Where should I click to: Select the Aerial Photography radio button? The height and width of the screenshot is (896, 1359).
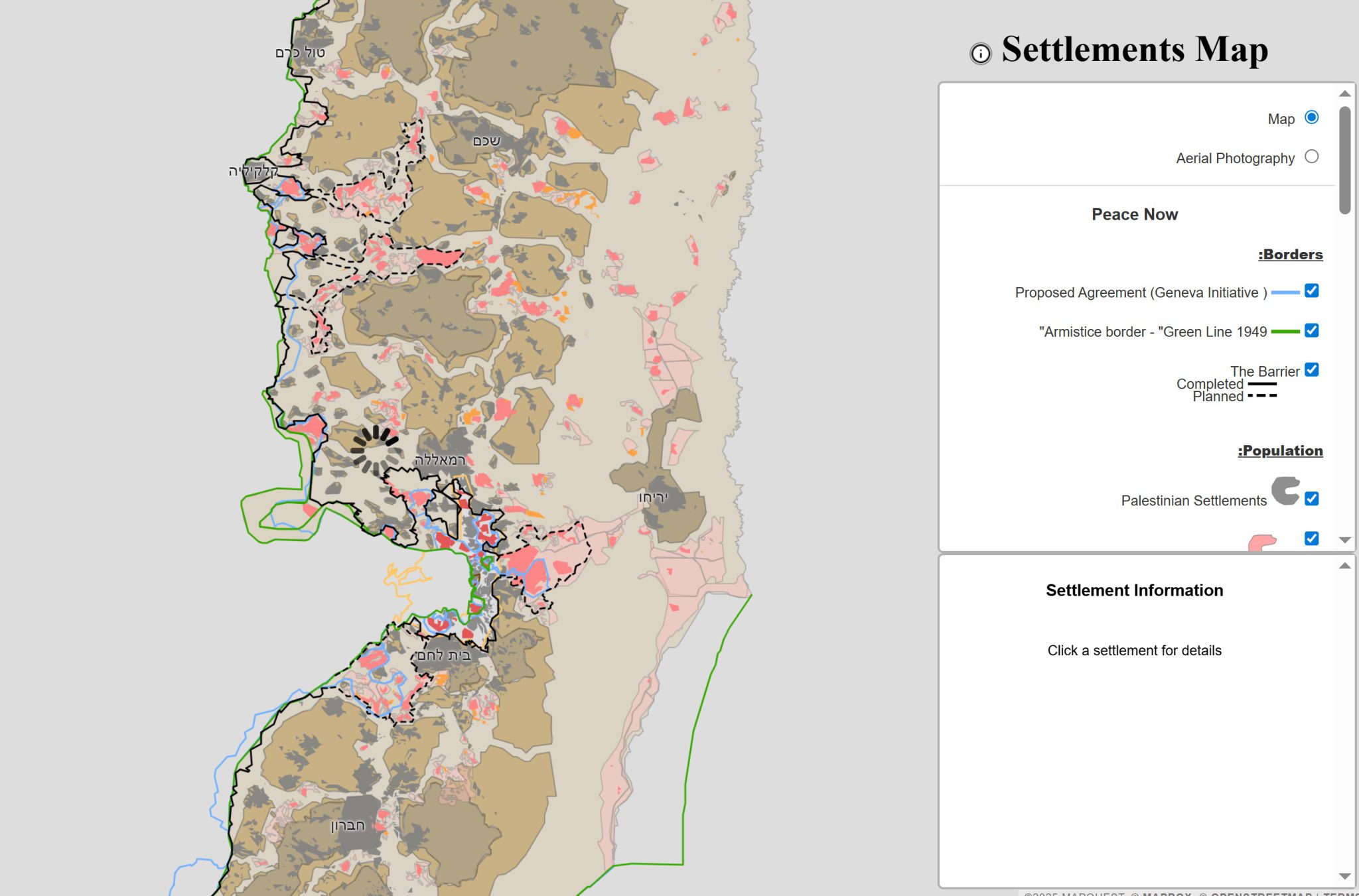tap(1311, 157)
